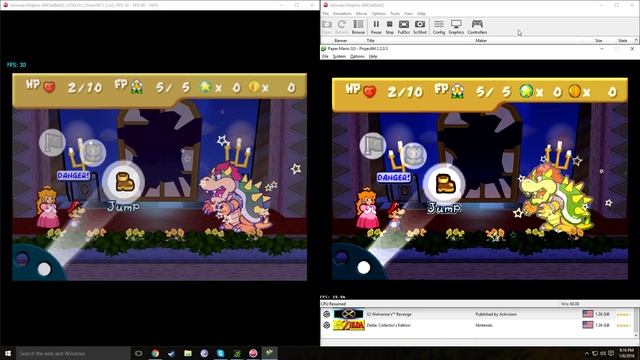Sort game list by Banner column

[340, 40]
